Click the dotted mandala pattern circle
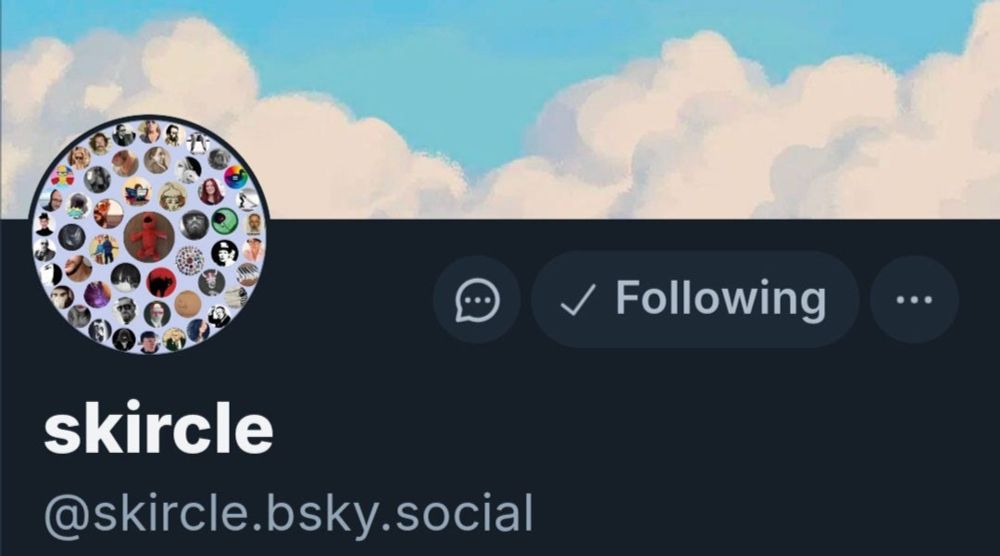 point(189,261)
